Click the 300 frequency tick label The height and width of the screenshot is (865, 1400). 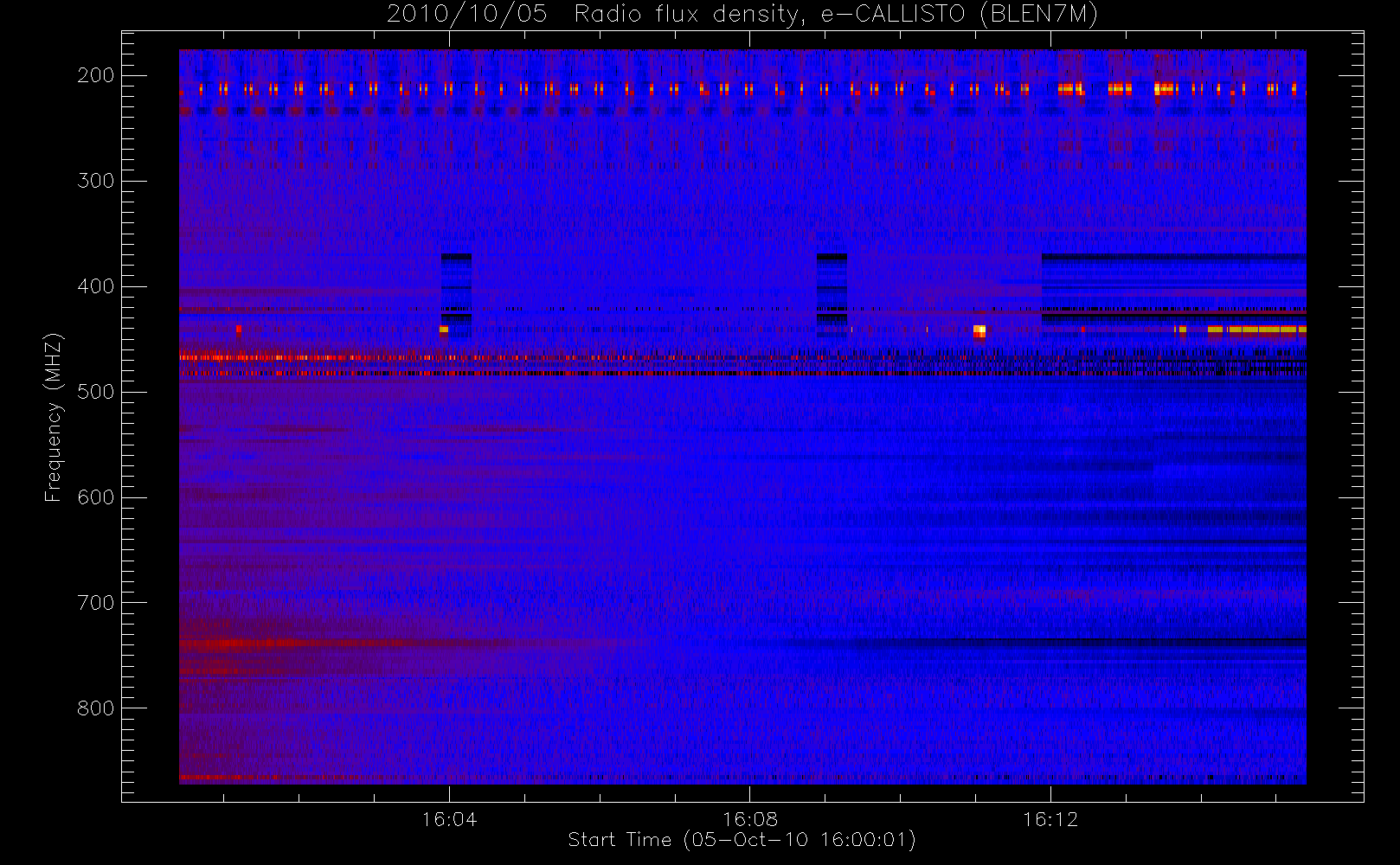[96, 181]
